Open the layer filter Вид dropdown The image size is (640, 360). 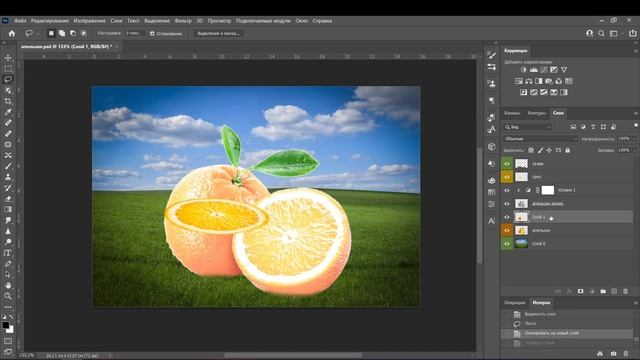(x=528, y=127)
